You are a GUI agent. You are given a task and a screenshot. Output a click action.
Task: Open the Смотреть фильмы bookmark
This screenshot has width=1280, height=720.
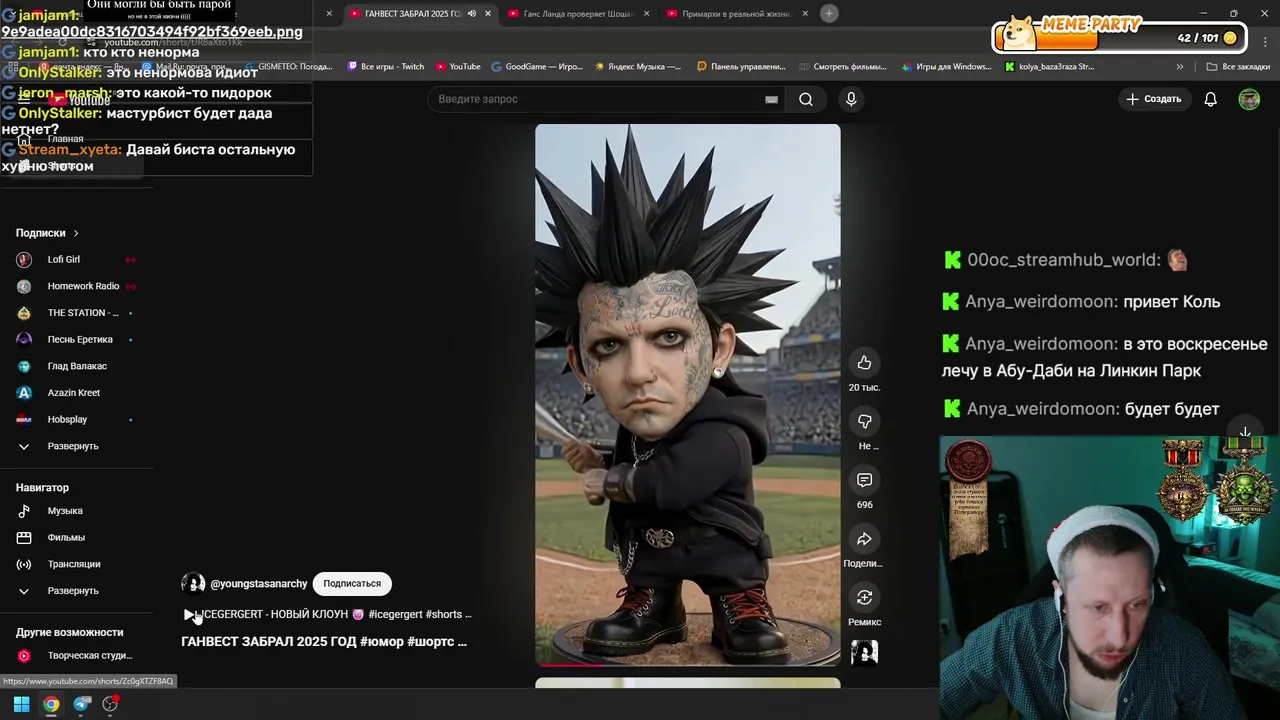[843, 67]
